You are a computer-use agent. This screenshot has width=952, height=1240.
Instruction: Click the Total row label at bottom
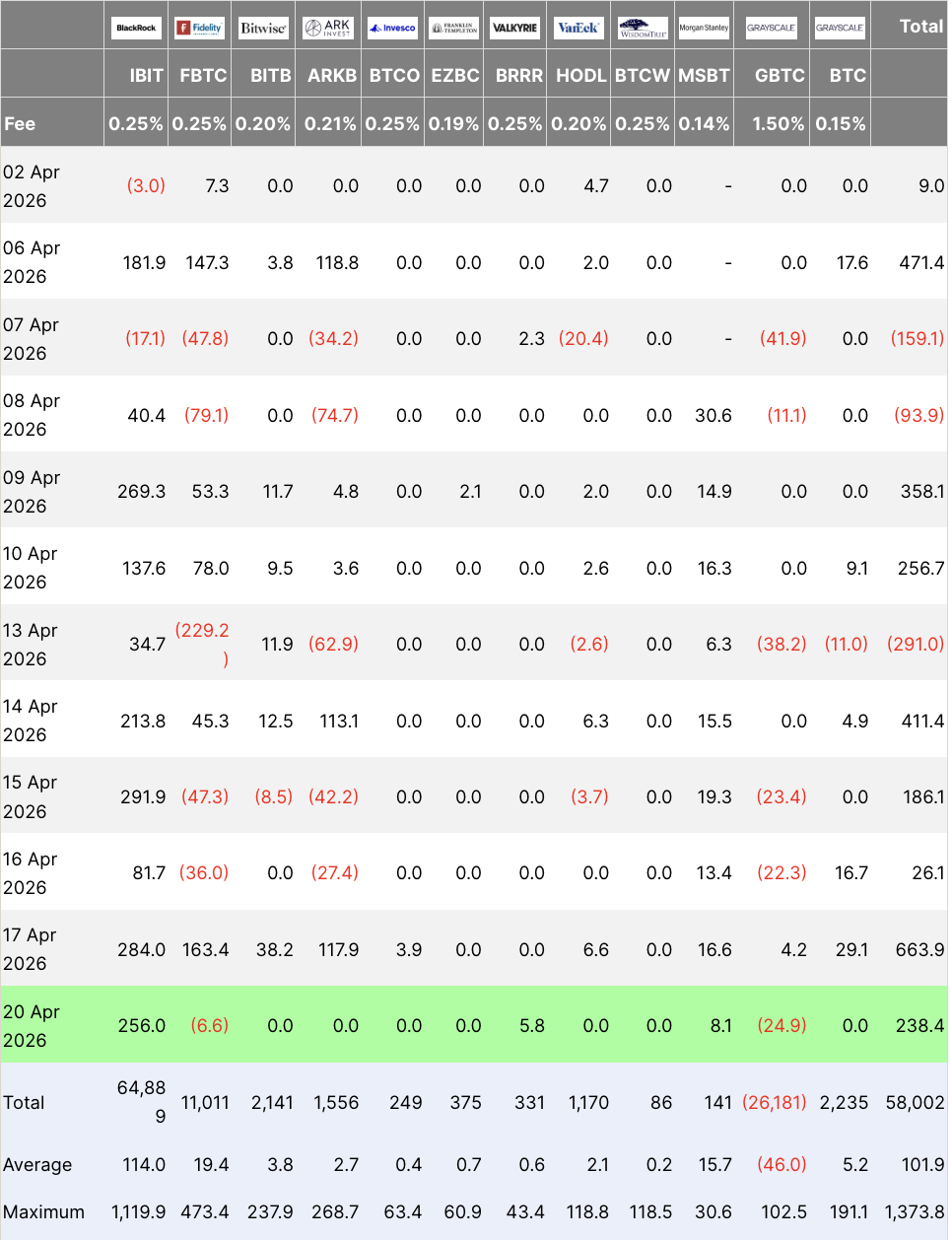(23, 1103)
